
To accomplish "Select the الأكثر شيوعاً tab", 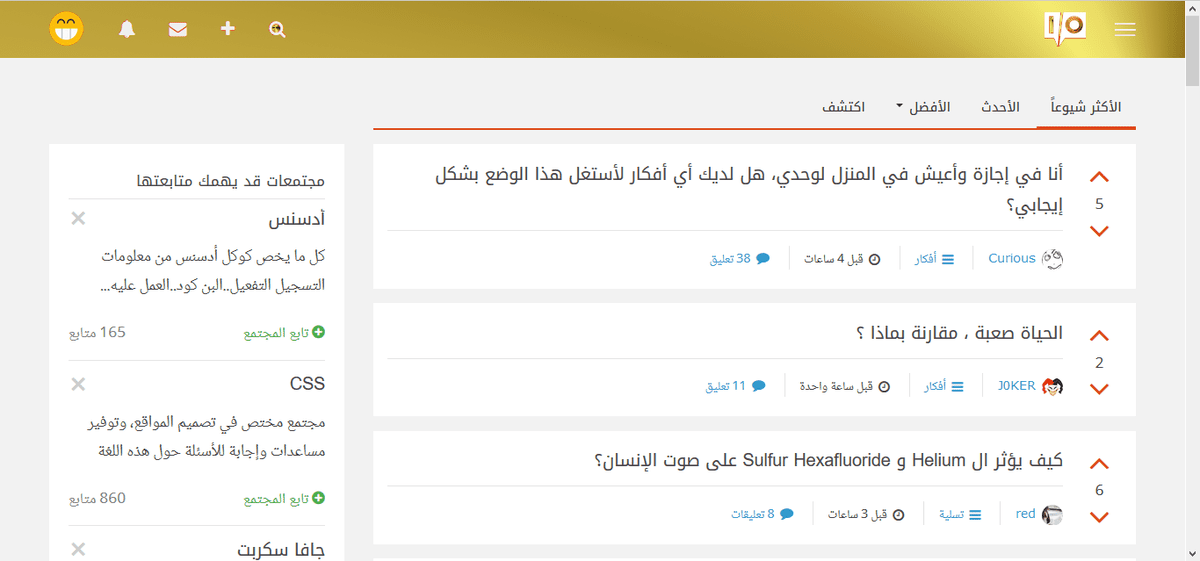I will (x=1086, y=107).
